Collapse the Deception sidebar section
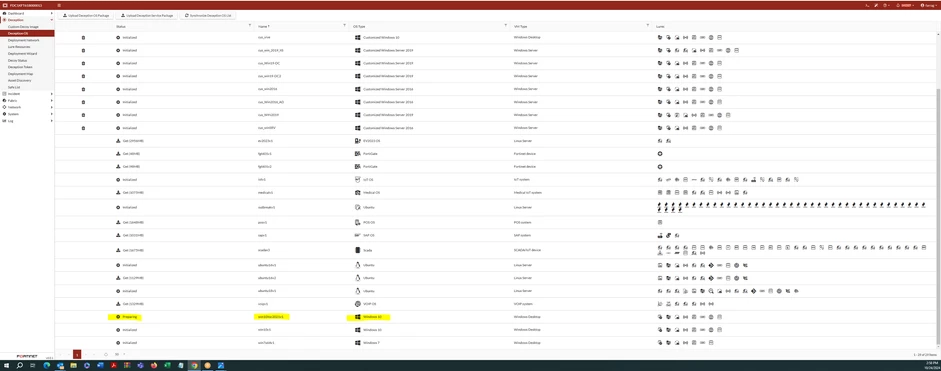The height and width of the screenshot is (371, 941). pyautogui.click(x=27, y=20)
